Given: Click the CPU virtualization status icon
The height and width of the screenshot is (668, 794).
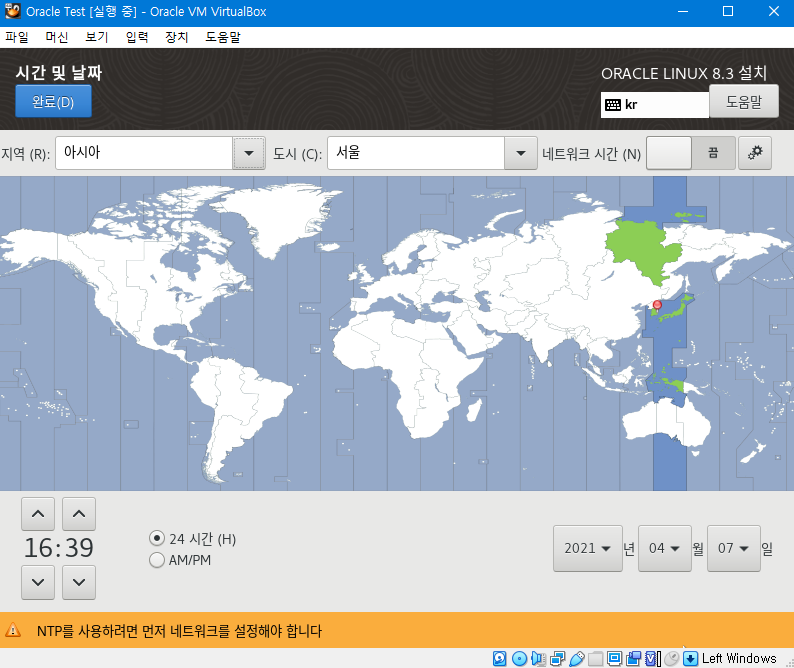Looking at the screenshot, I should pos(652,658).
